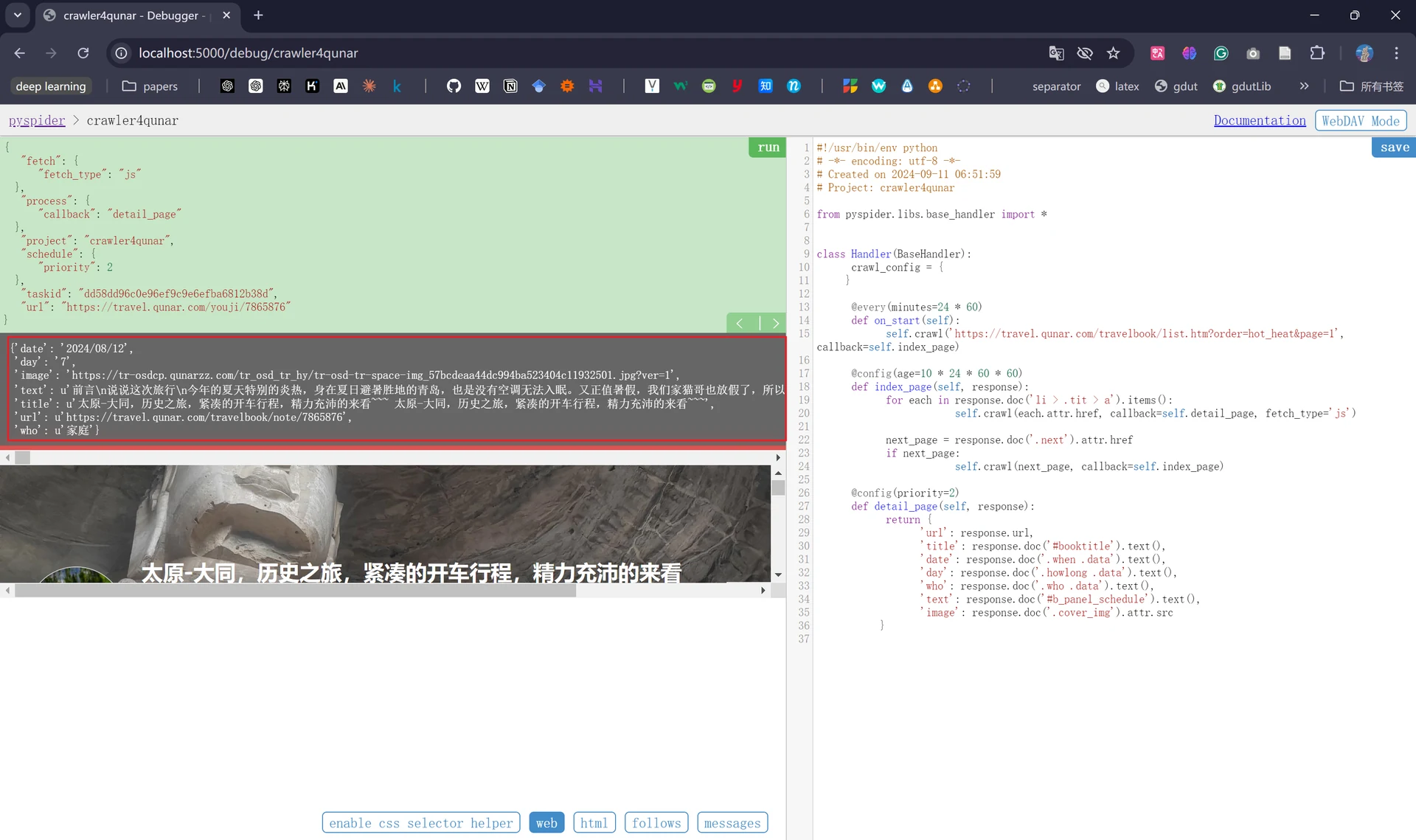Bookmark this page with the star
The height and width of the screenshot is (840, 1416).
coord(1113,53)
